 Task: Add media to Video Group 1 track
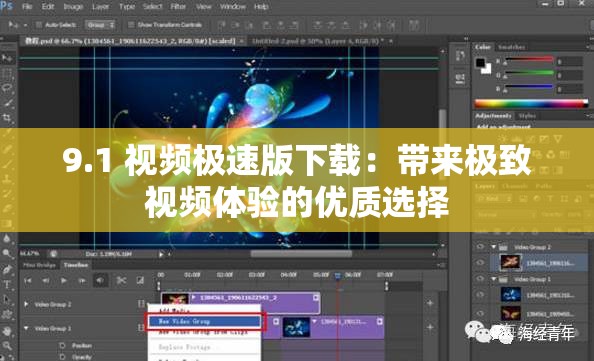point(430,327)
